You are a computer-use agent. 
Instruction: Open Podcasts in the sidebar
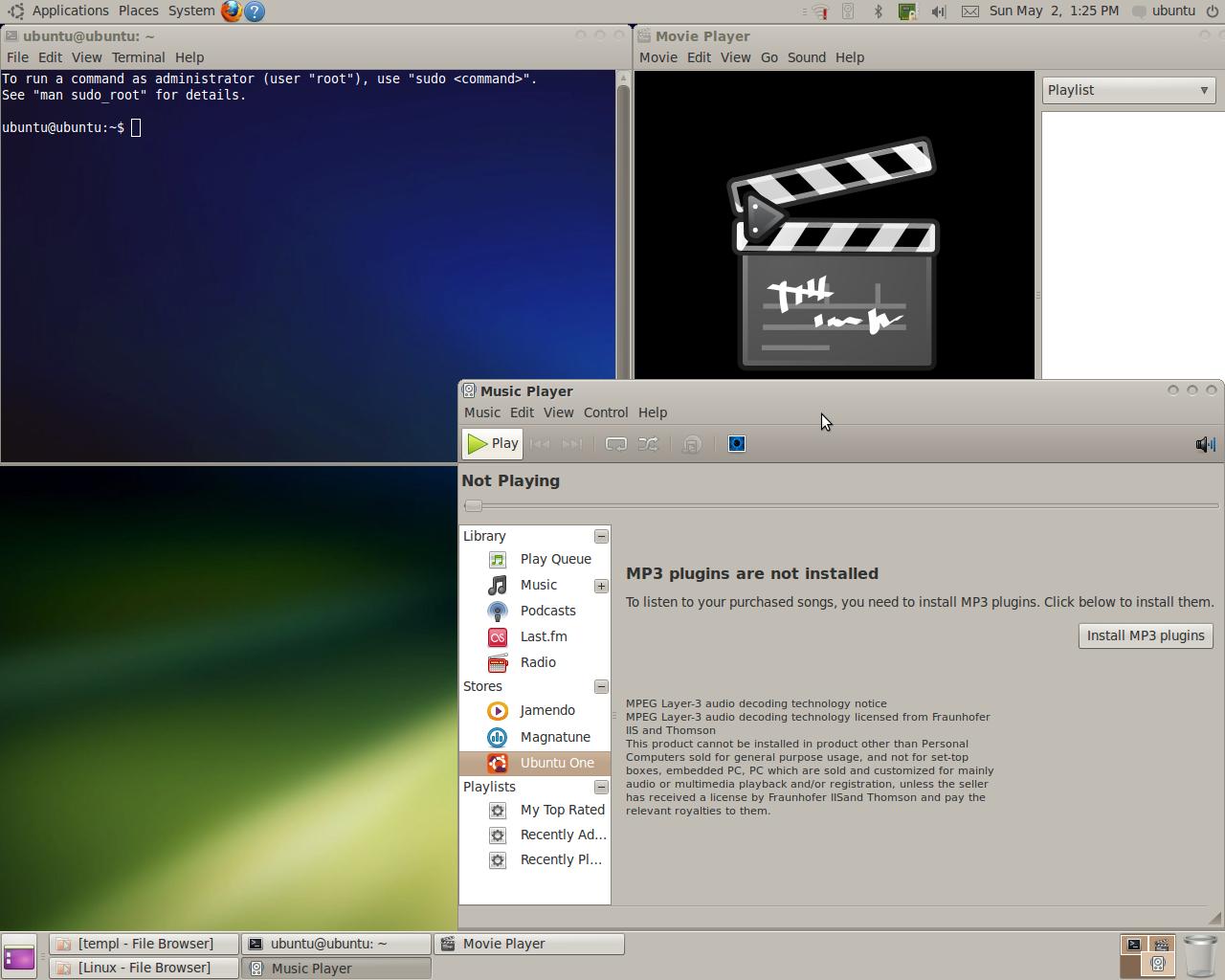point(535,611)
